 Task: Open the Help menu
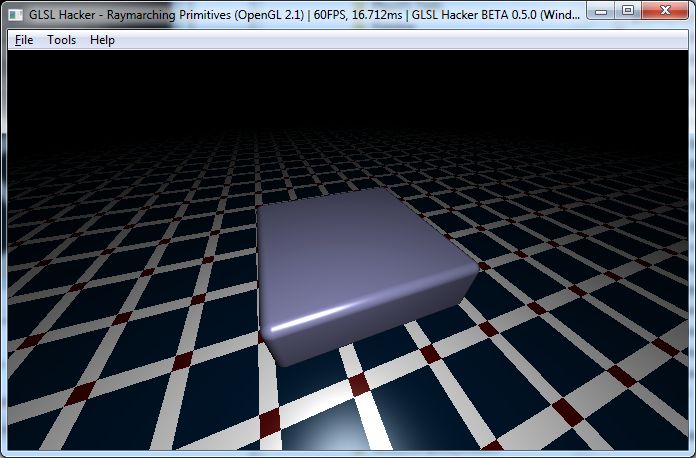(102, 40)
